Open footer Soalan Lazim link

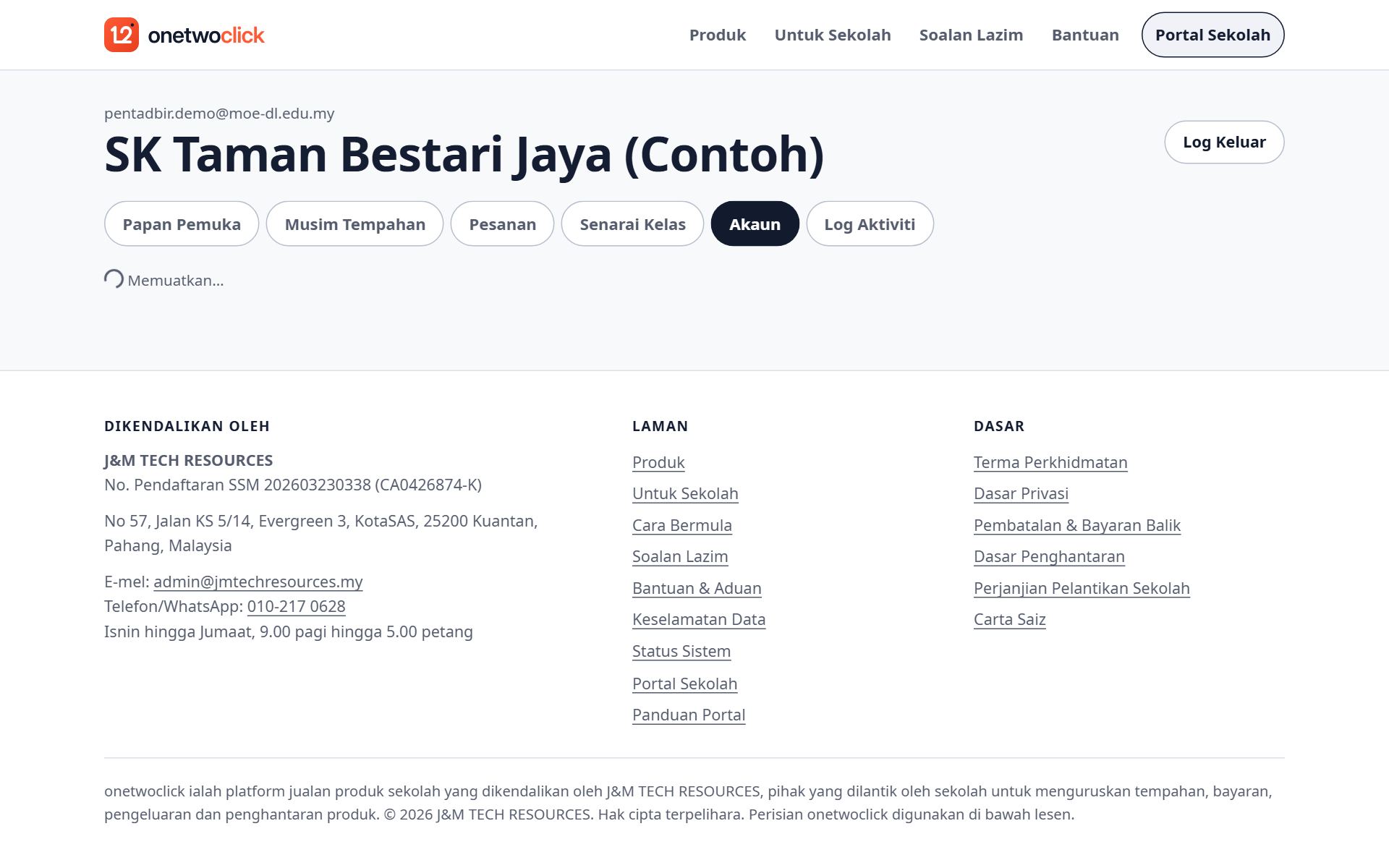[x=680, y=556]
